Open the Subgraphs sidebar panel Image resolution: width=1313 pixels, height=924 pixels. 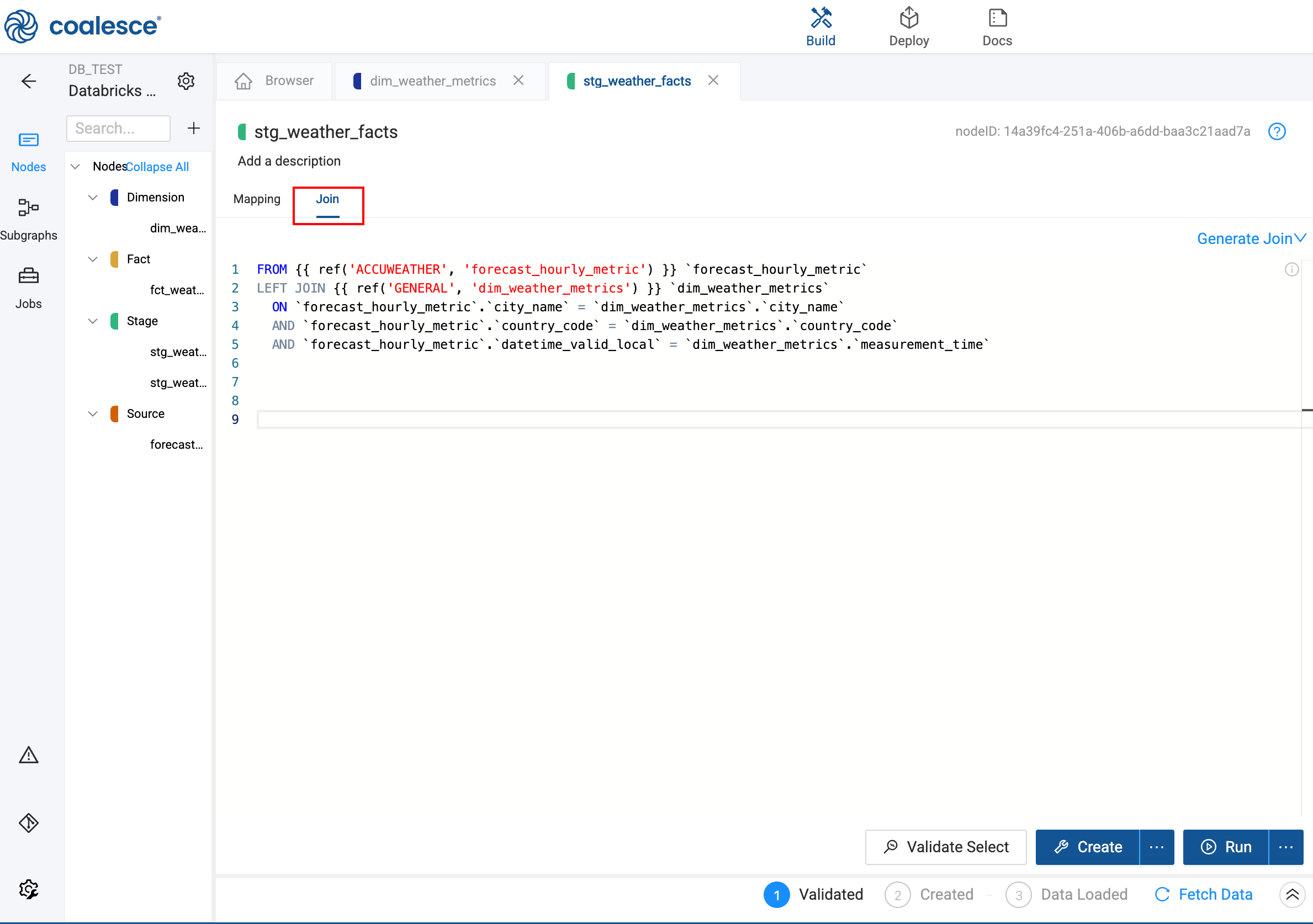pyautogui.click(x=29, y=220)
